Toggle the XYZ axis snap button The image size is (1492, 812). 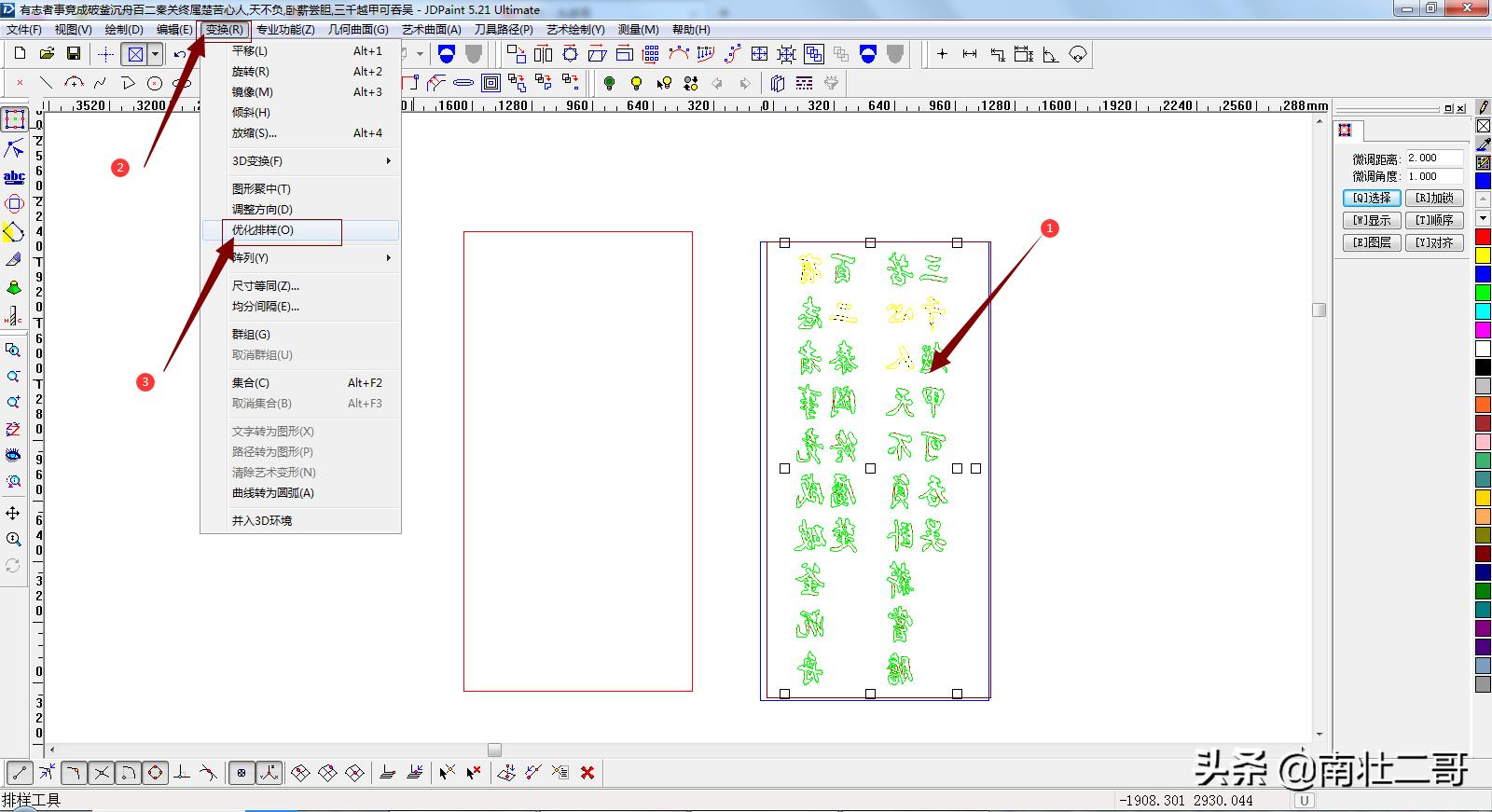point(269,772)
